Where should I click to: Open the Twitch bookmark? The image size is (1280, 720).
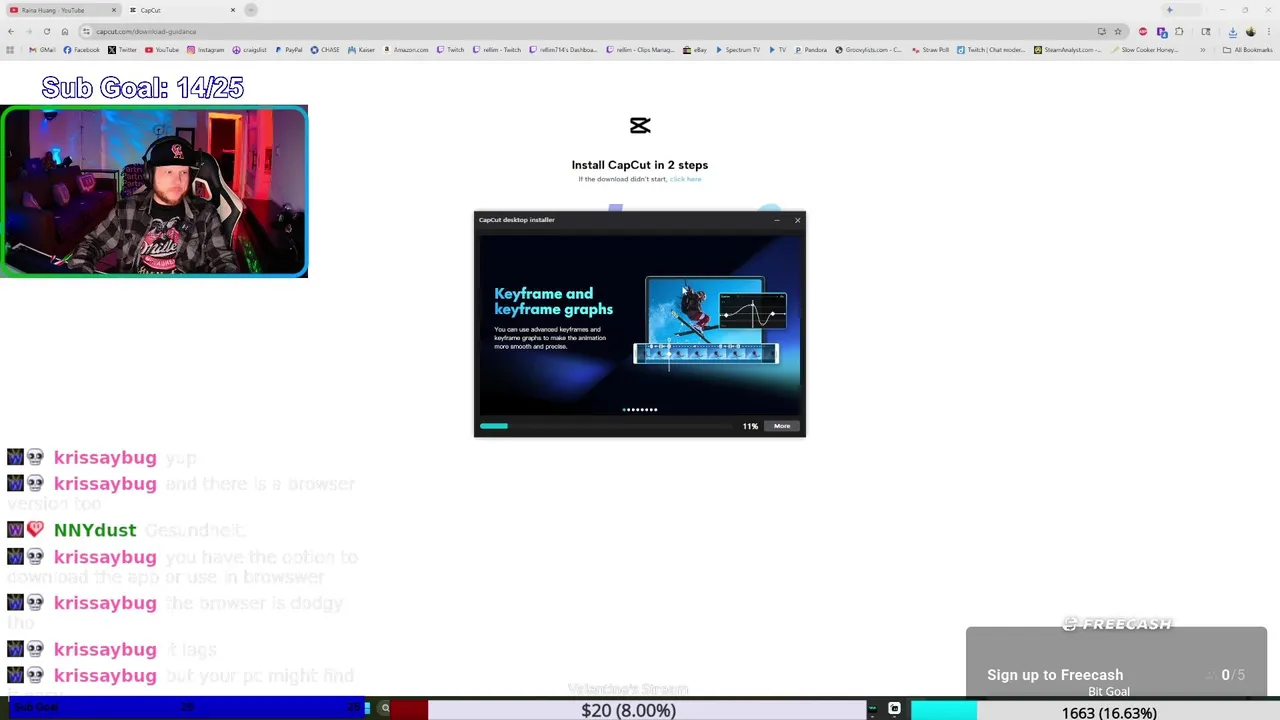pos(450,49)
